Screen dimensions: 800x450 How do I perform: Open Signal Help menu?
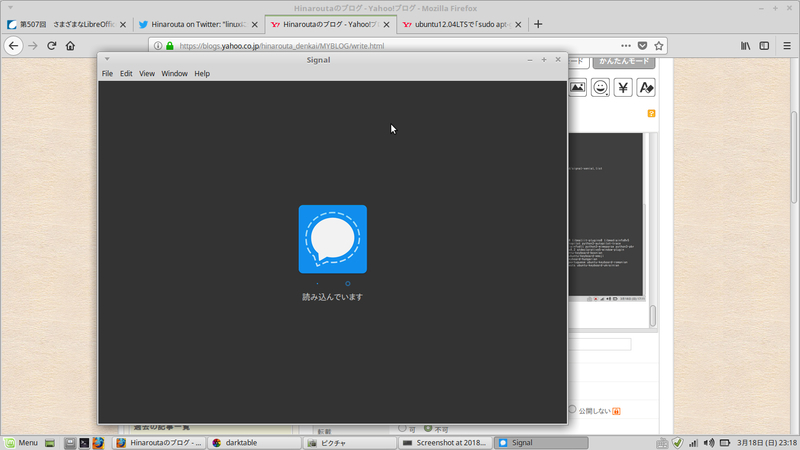[x=202, y=73]
